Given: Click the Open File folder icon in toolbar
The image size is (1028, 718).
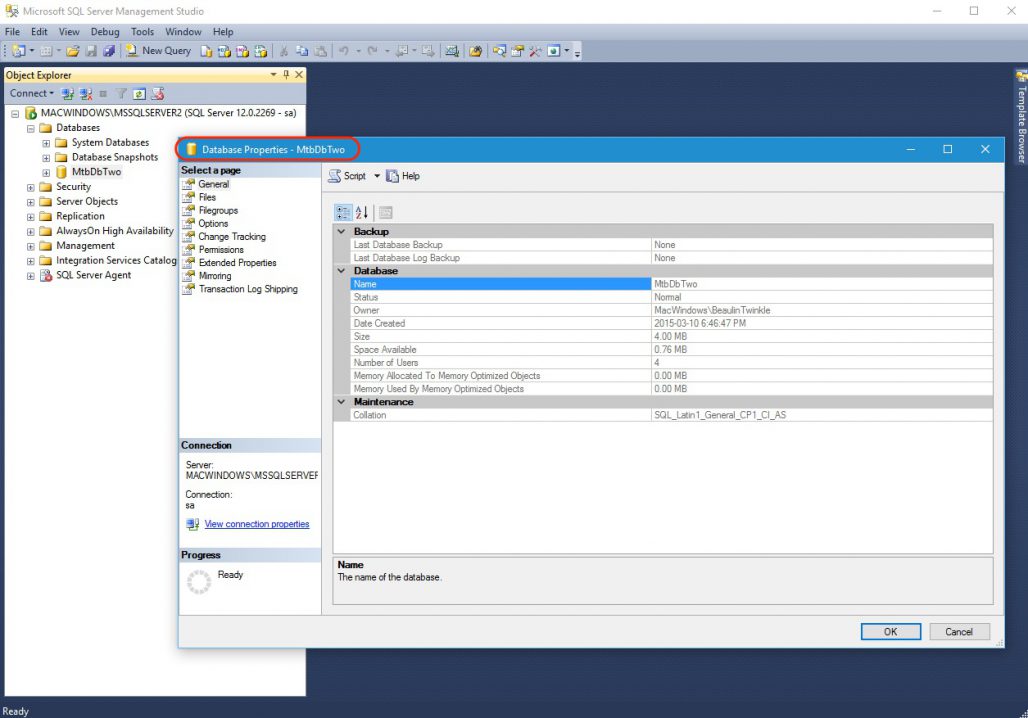Looking at the screenshot, I should [73, 51].
